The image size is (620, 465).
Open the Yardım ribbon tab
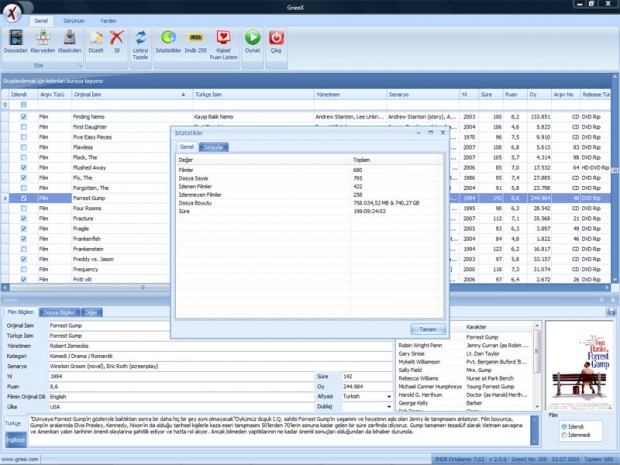(x=108, y=21)
